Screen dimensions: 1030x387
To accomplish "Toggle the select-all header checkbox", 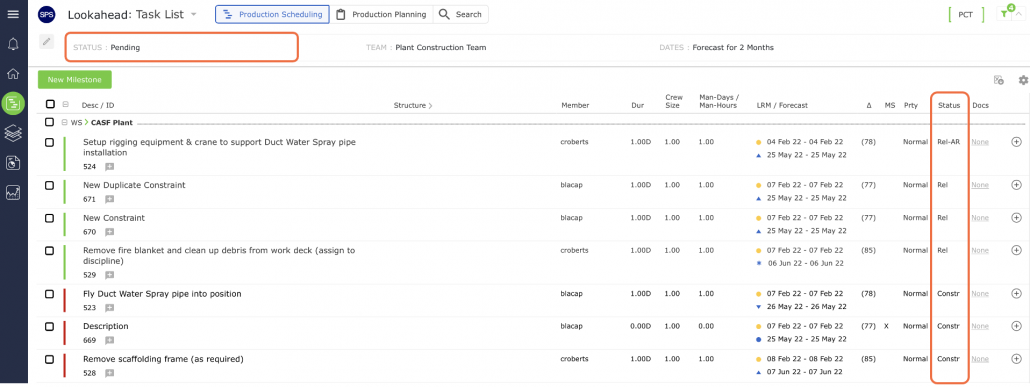I will coord(50,104).
